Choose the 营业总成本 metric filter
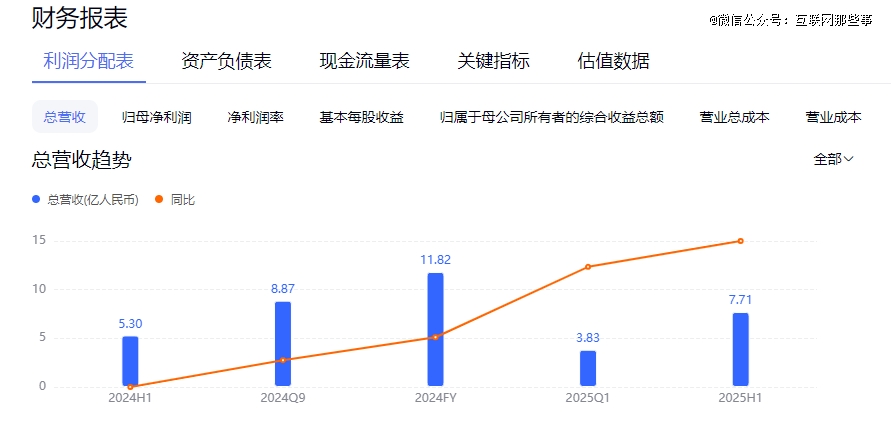This screenshot has height=422, width=891. pos(734,117)
